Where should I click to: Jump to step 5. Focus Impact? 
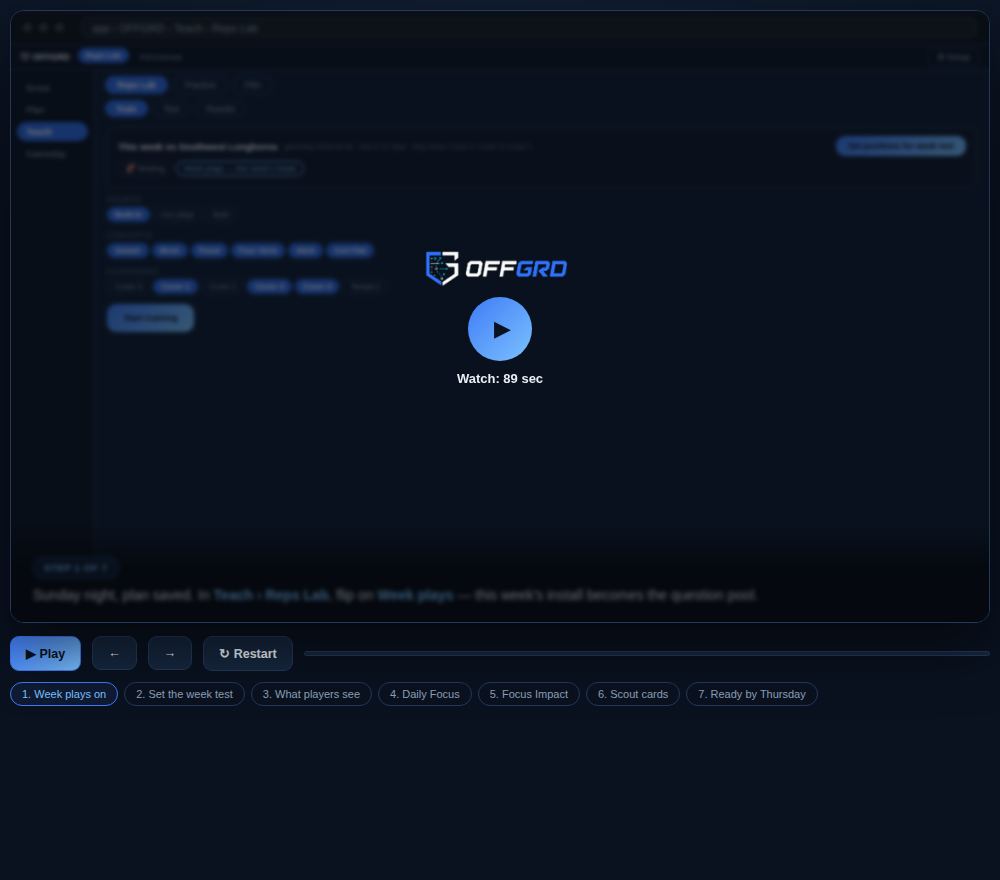click(x=529, y=694)
